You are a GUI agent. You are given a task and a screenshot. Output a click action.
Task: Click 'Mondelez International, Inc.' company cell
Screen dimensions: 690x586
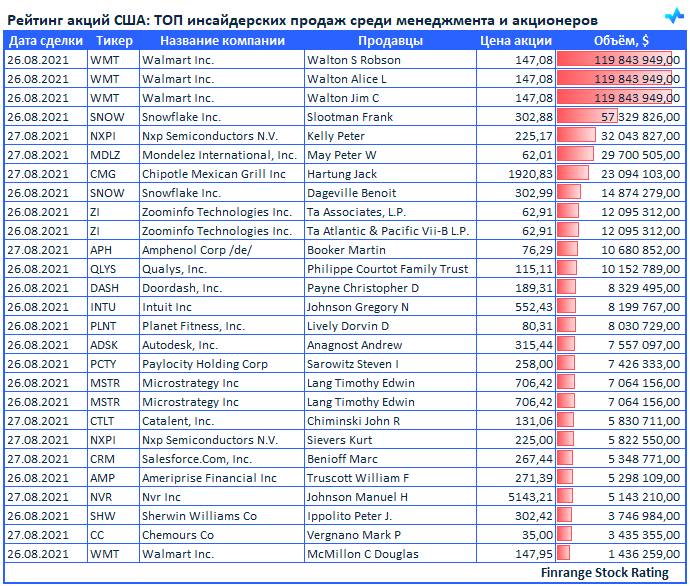[220, 155]
